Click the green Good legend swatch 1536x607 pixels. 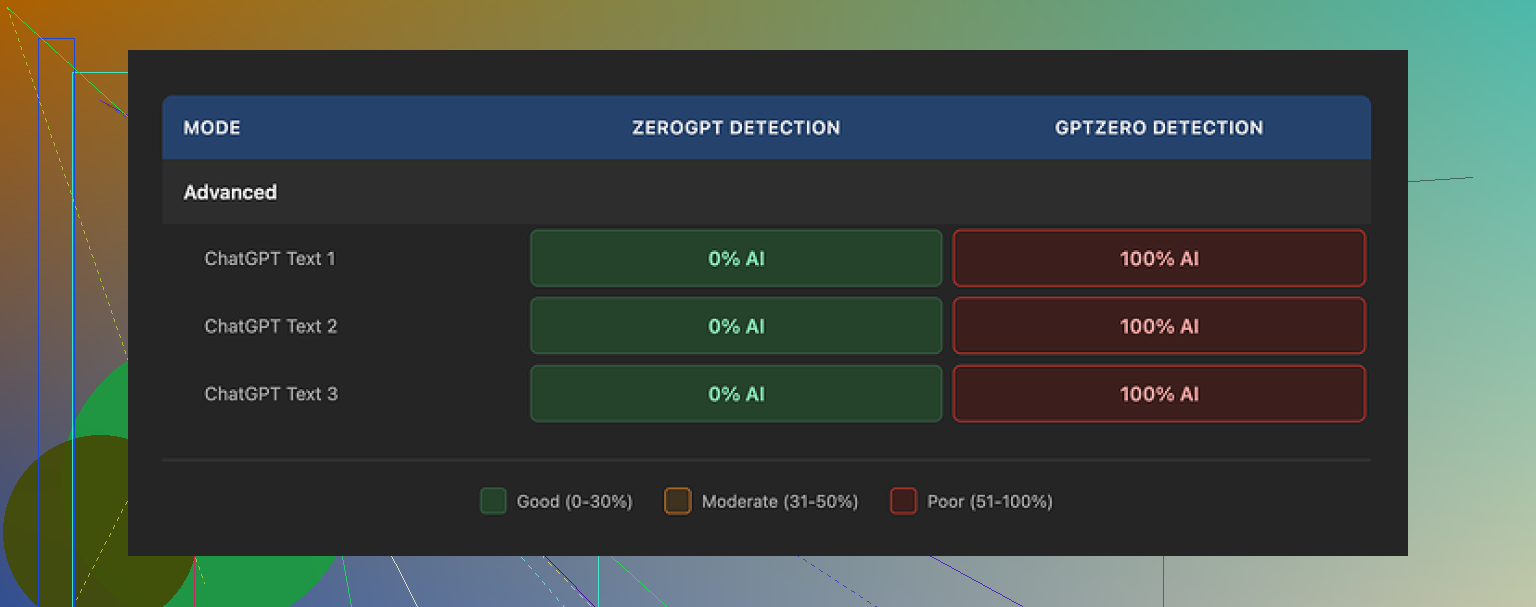pyautogui.click(x=493, y=501)
